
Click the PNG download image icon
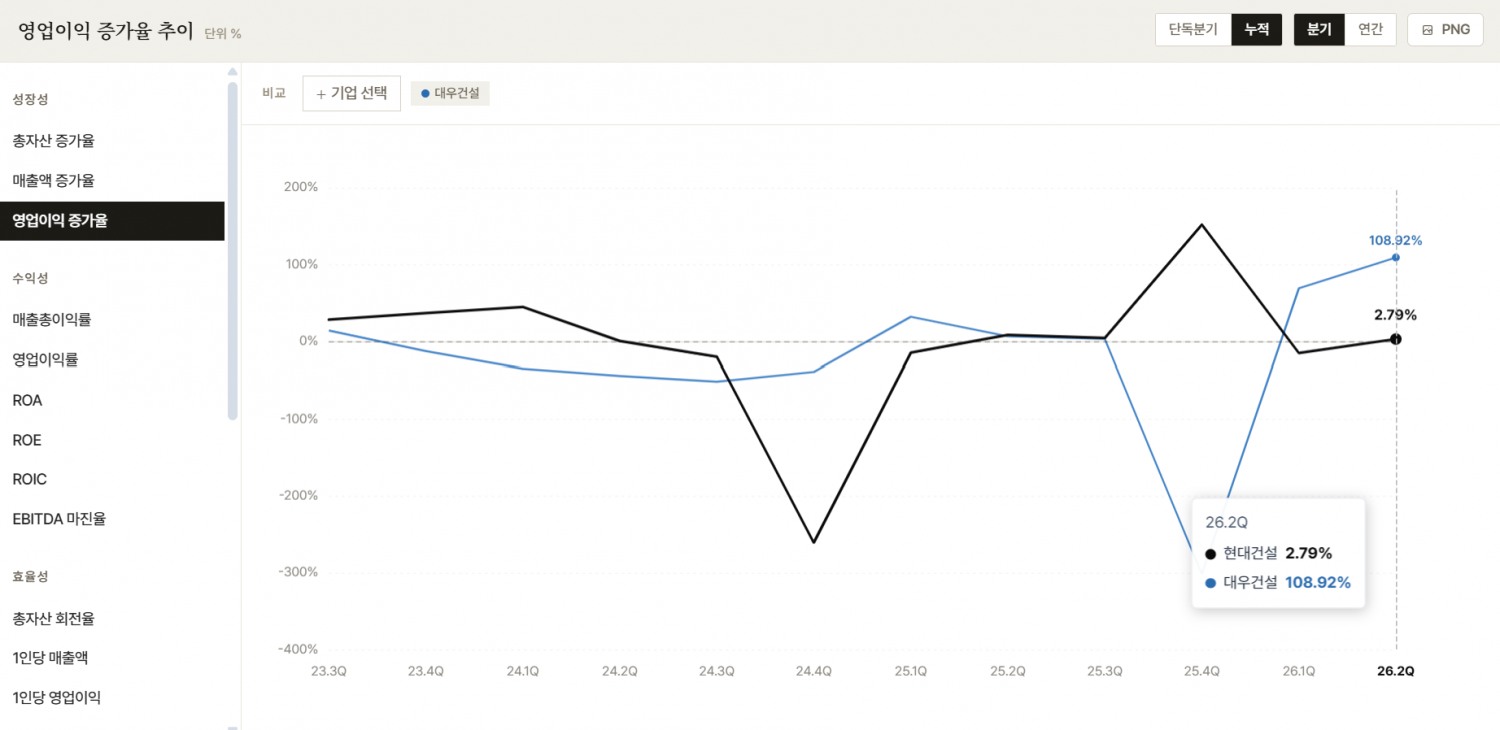pyautogui.click(x=1427, y=30)
